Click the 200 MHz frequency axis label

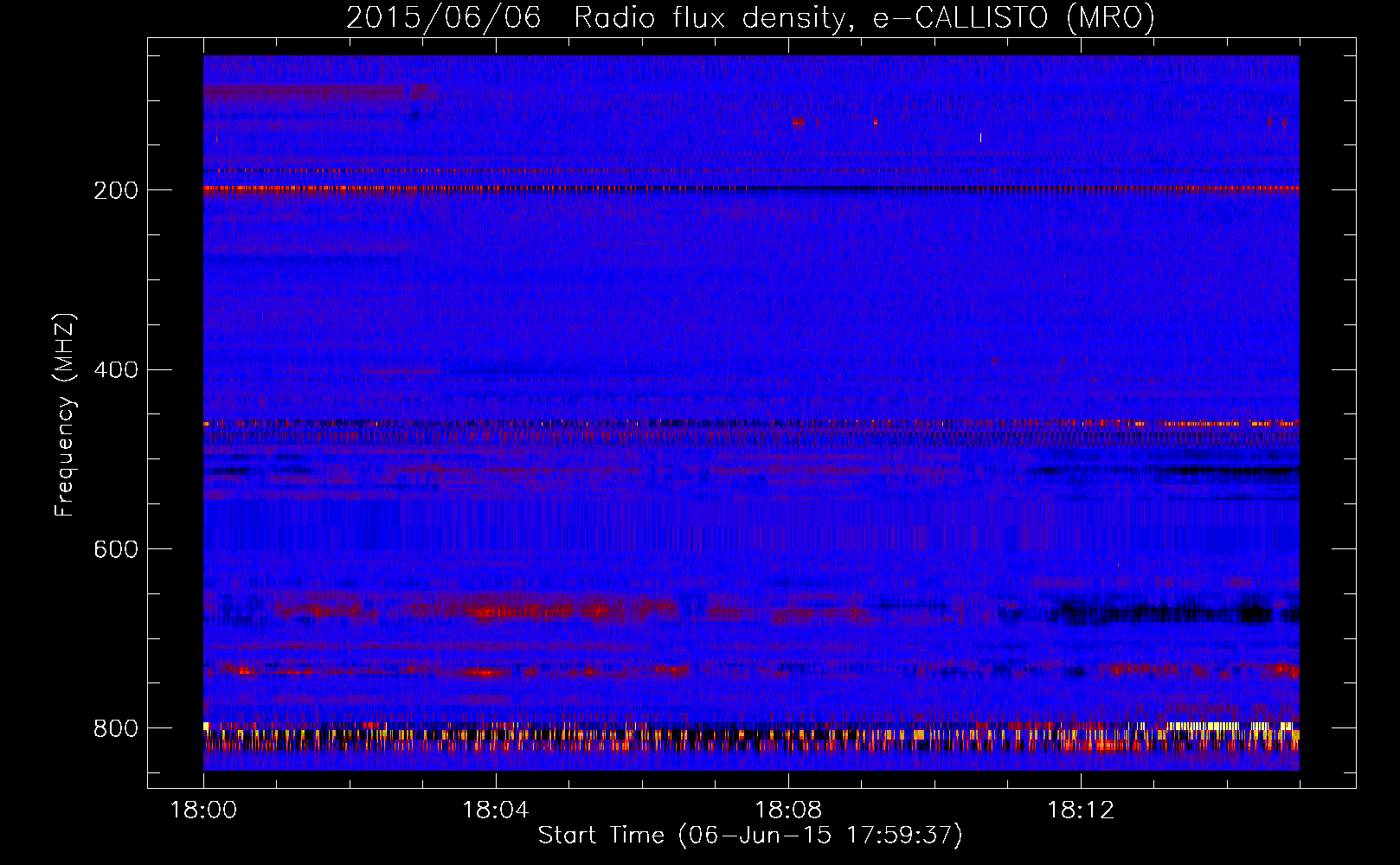[x=115, y=190]
